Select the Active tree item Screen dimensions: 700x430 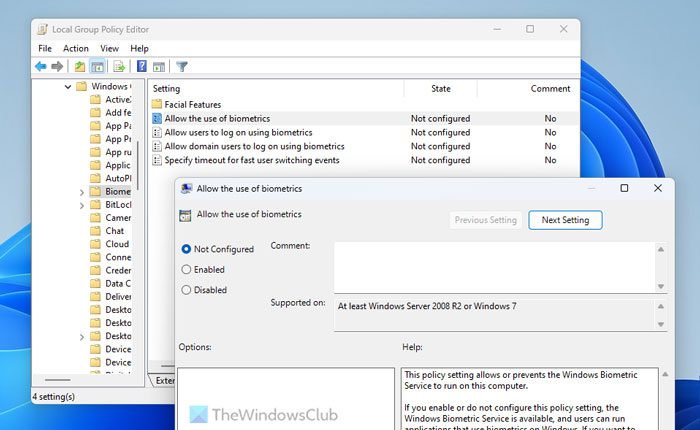coord(118,100)
